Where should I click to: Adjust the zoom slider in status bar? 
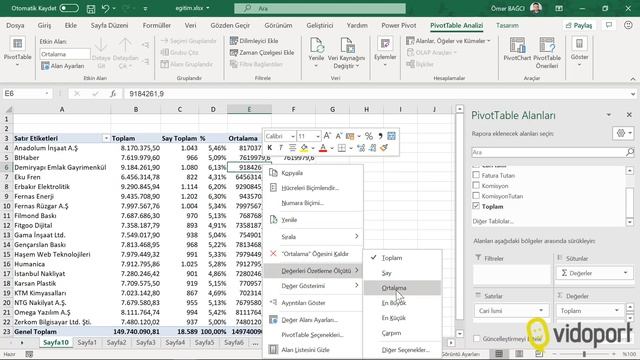[584, 354]
